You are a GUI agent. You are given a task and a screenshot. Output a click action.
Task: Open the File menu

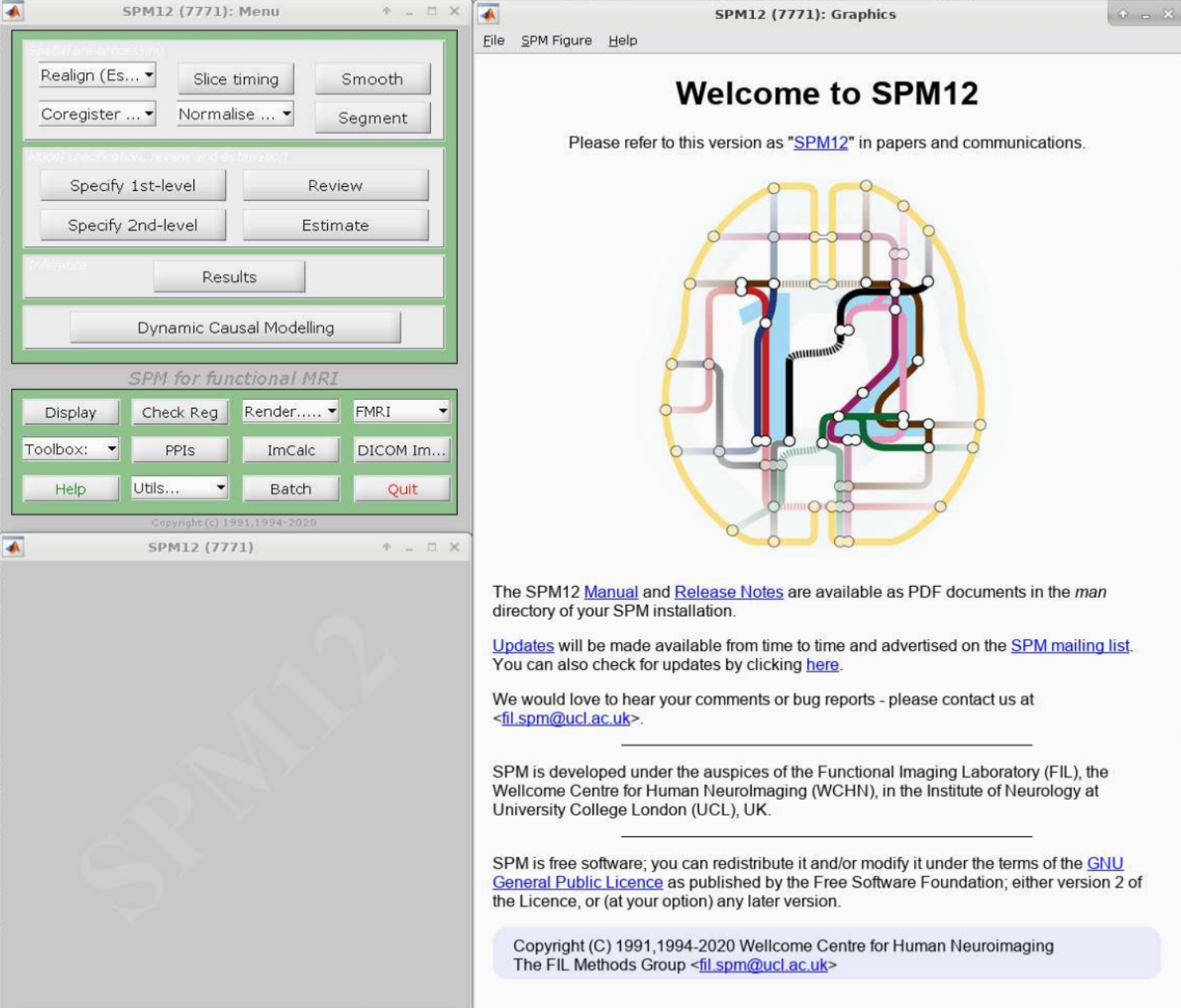[x=493, y=40]
